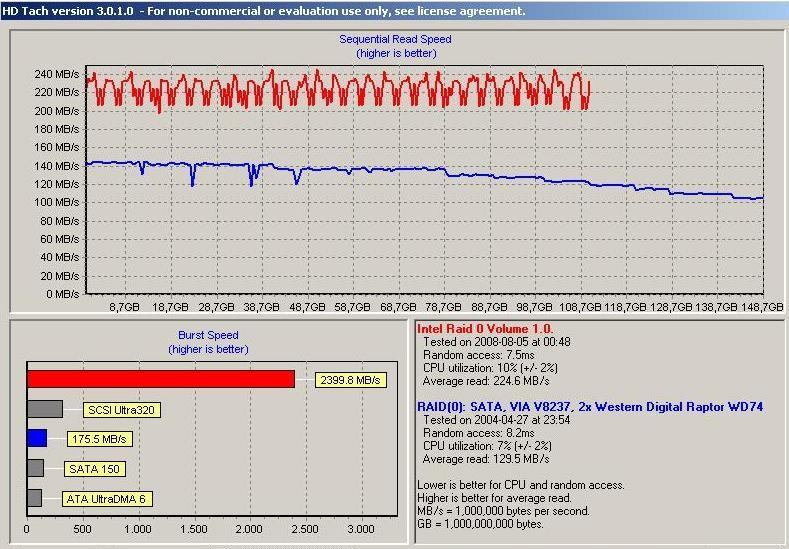This screenshot has width=789, height=549.
Task: Select the SCSI Ultra320 label
Action: tap(121, 410)
